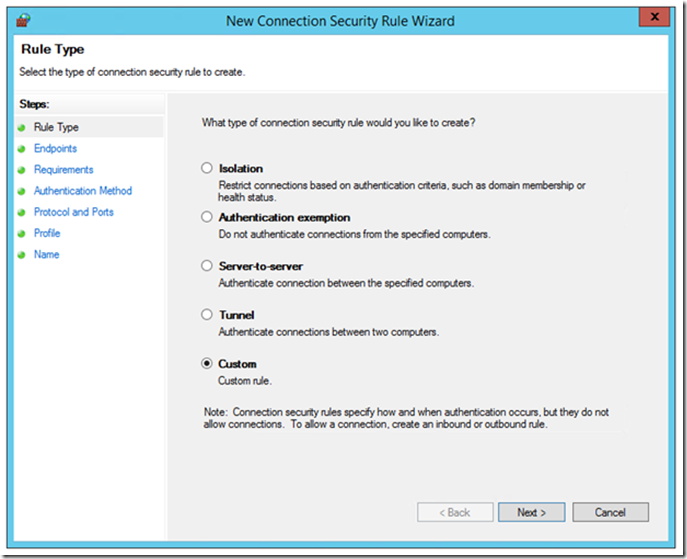Close the wizard window
The image size is (687, 559).
coord(655,18)
